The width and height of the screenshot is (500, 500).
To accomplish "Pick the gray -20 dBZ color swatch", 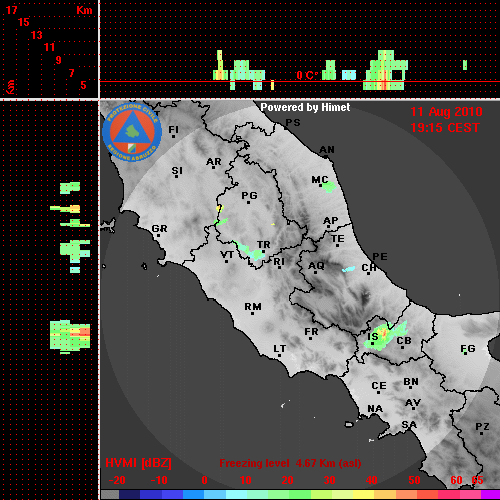I will 110,494.
